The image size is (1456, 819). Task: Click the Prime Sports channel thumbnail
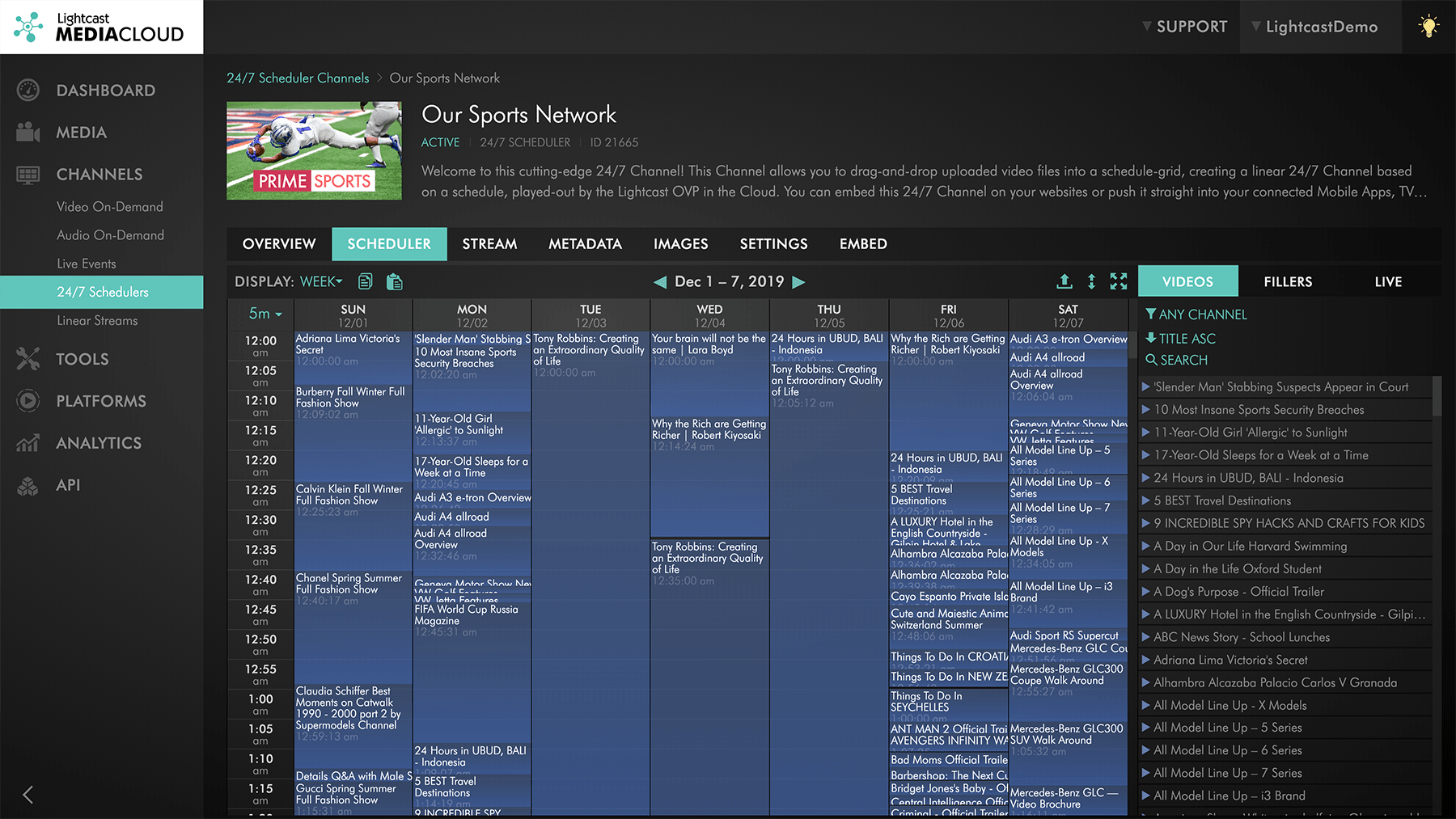tap(314, 150)
